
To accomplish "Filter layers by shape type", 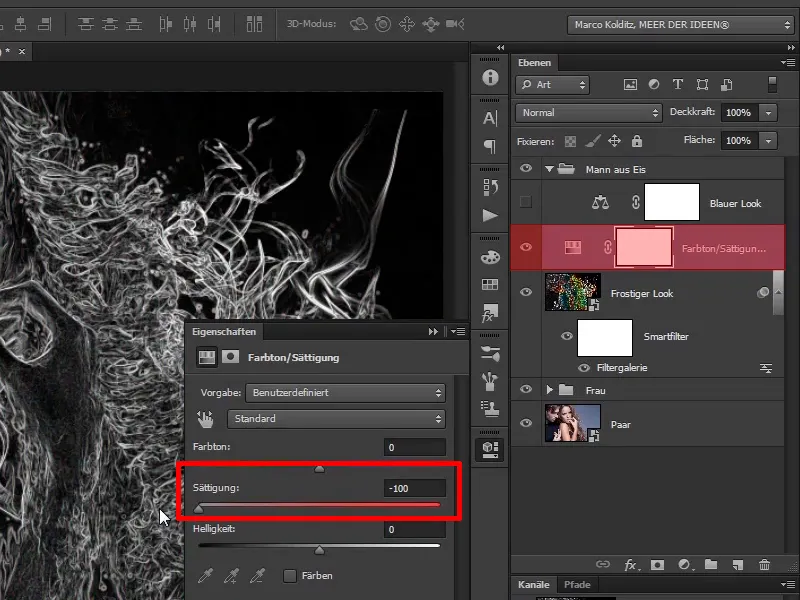I will 702,85.
